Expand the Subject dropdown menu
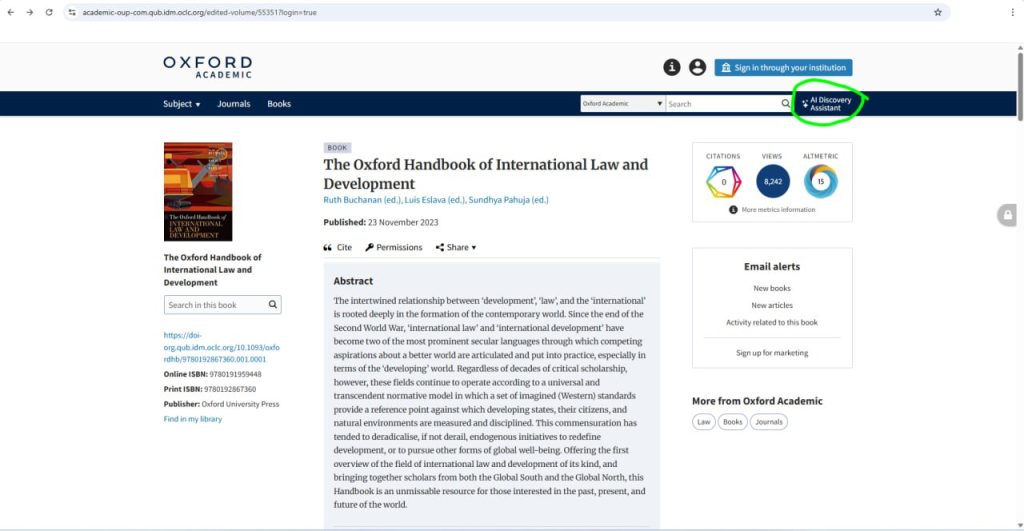Viewport: 1024px width, 531px height. coord(181,104)
